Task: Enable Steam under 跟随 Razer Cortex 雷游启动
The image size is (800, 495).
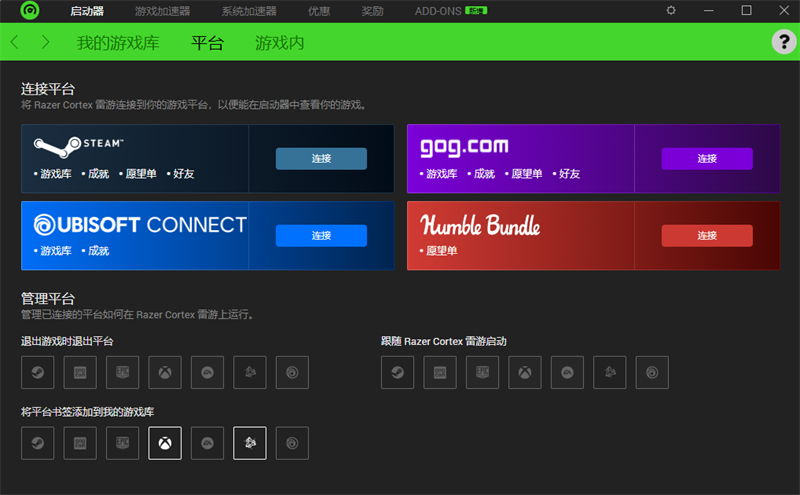Action: [x=397, y=373]
